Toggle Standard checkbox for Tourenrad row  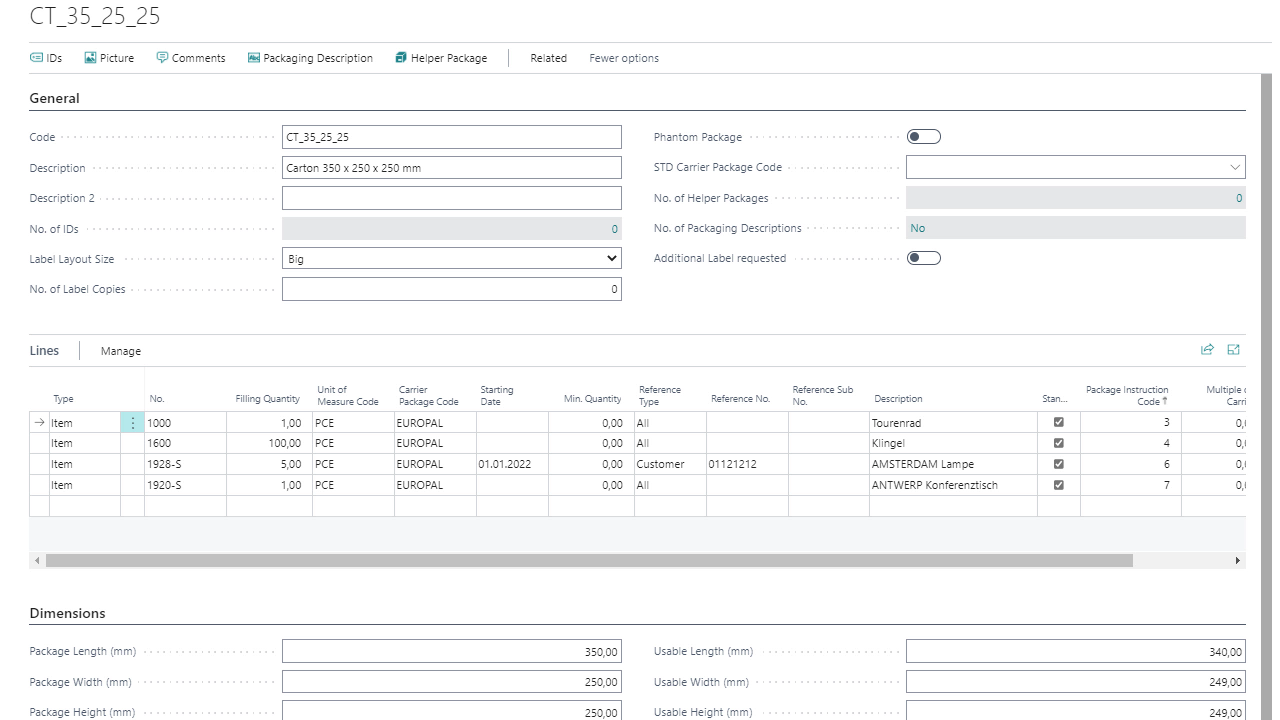click(x=1059, y=423)
